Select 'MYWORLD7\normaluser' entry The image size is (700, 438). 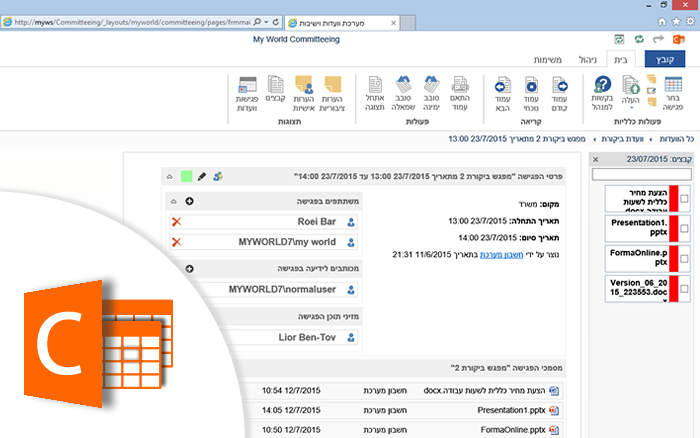point(282,290)
